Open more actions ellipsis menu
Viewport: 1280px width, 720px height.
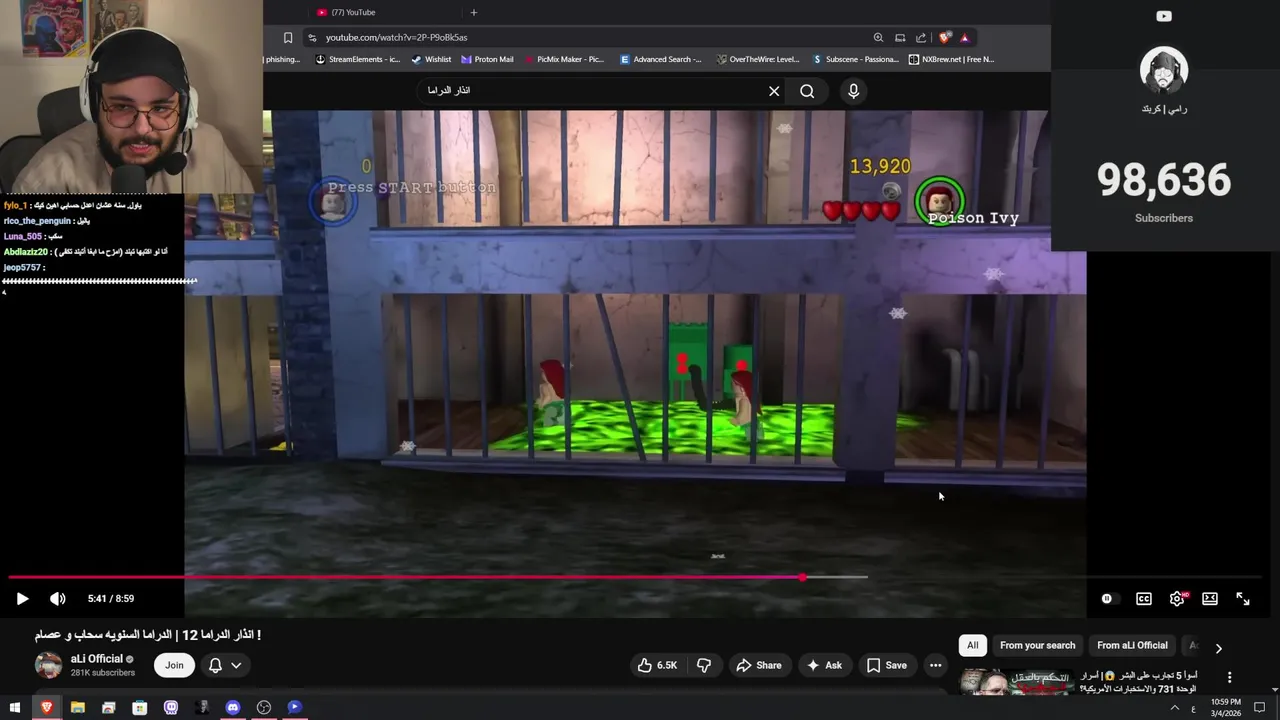click(x=935, y=665)
